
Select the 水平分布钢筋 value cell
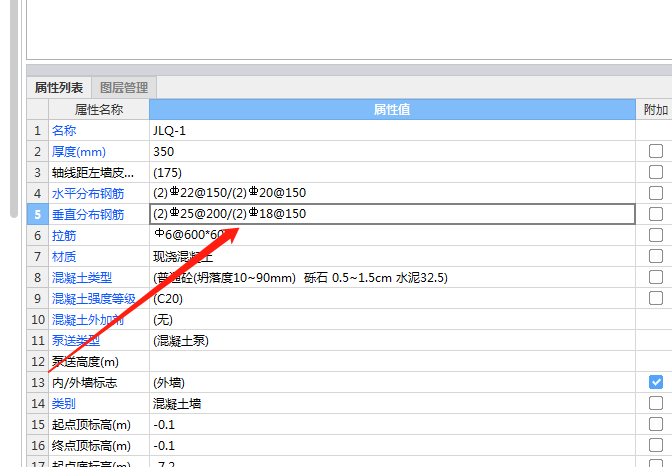tap(392, 193)
